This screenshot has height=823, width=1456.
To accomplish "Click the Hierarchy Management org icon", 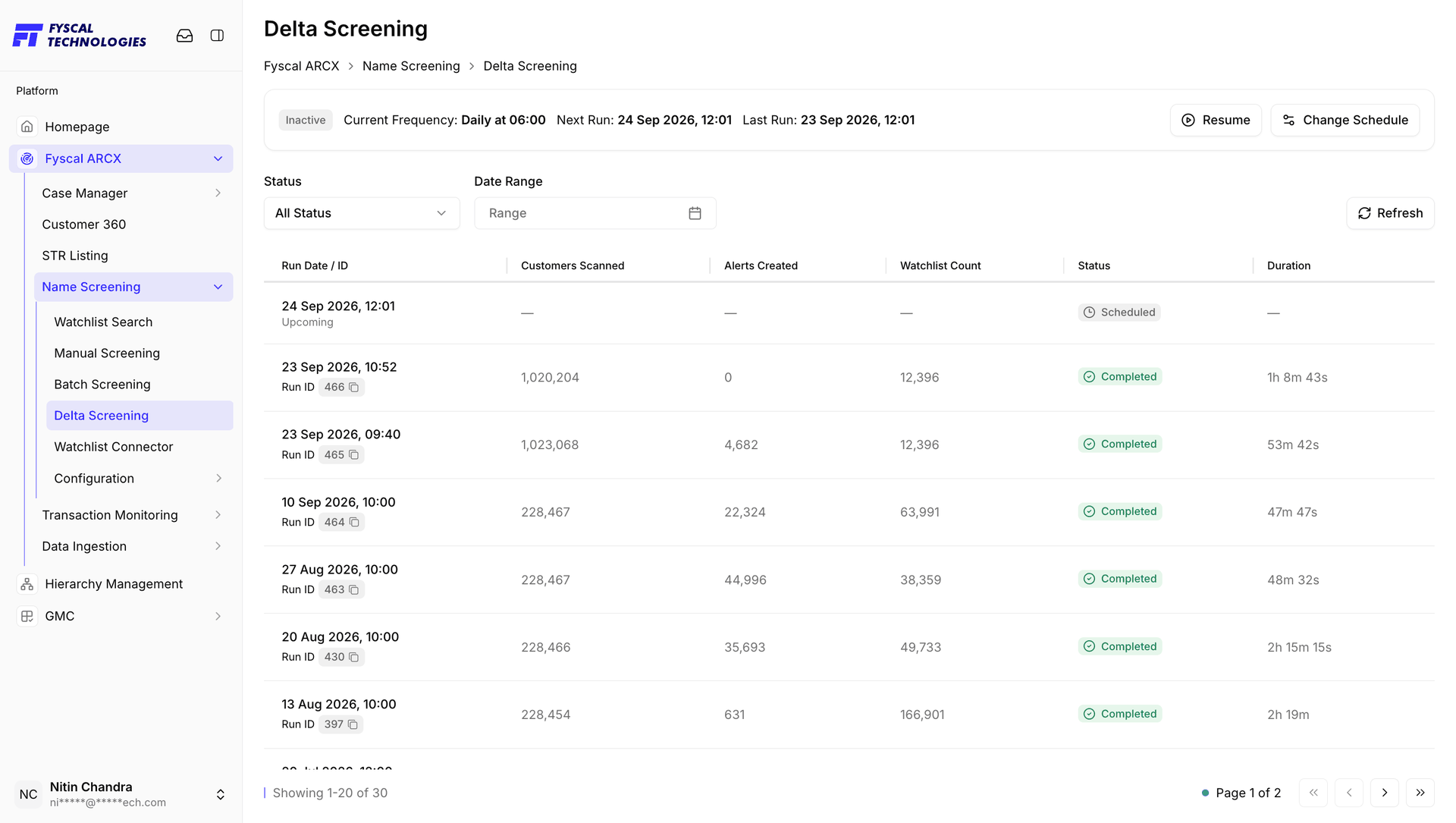I will click(27, 584).
